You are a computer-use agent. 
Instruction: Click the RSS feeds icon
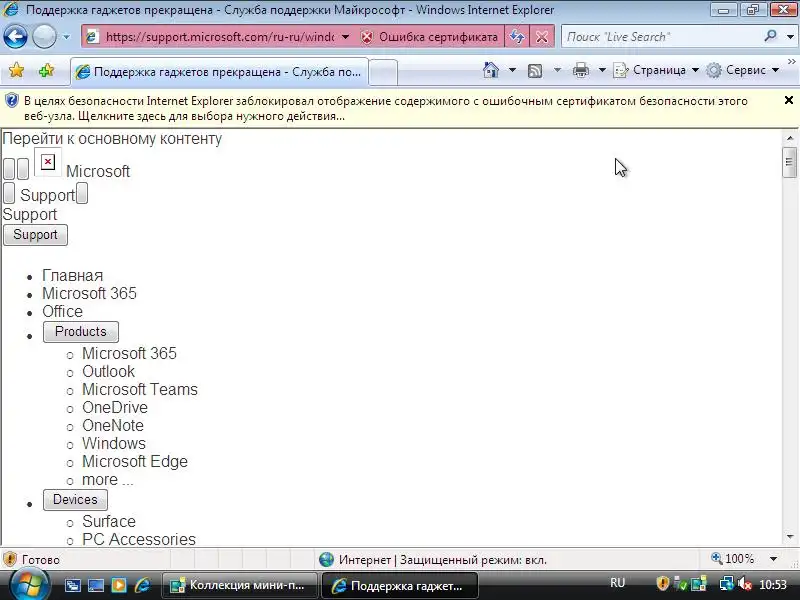[535, 70]
